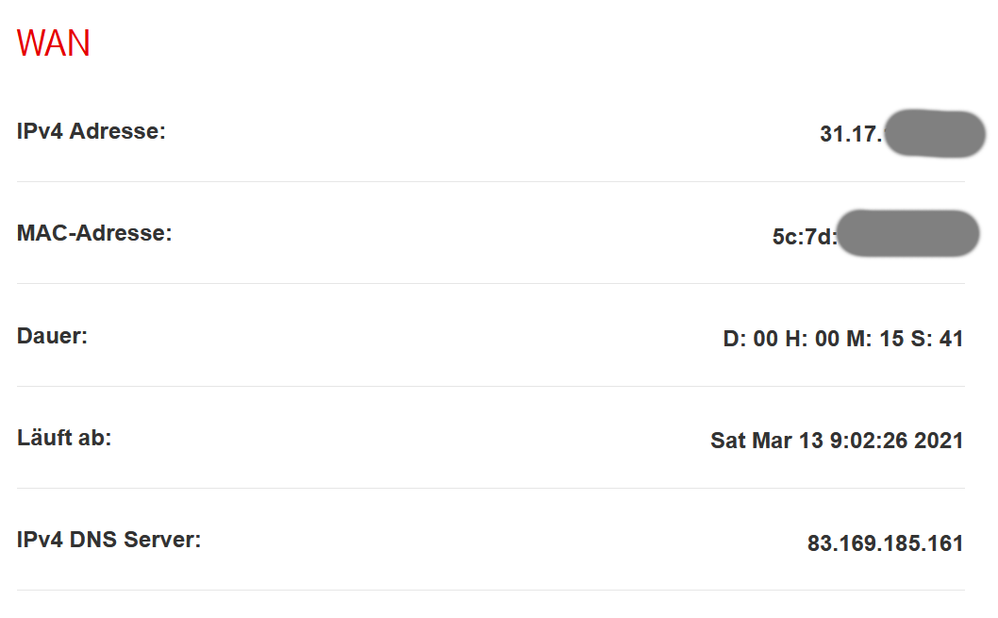
Task: Click the hours value H: 00
Action: 812,340
